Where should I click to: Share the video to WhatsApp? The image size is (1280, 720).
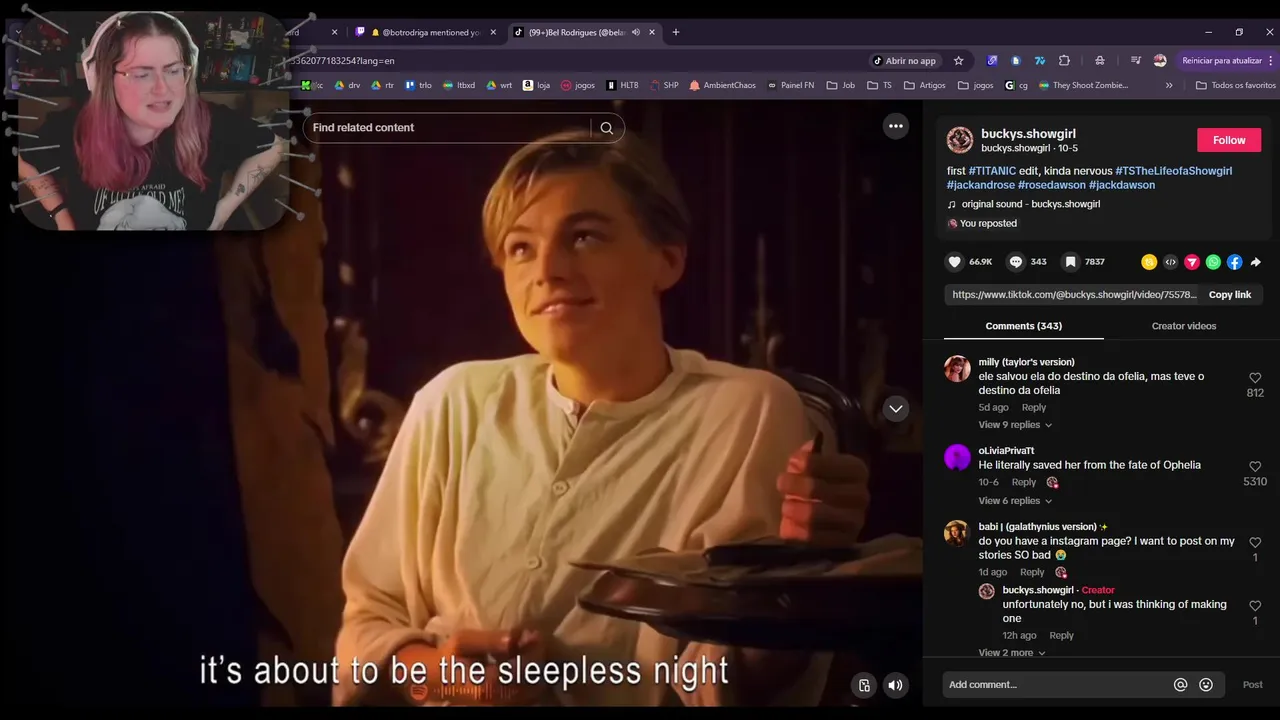click(1213, 262)
